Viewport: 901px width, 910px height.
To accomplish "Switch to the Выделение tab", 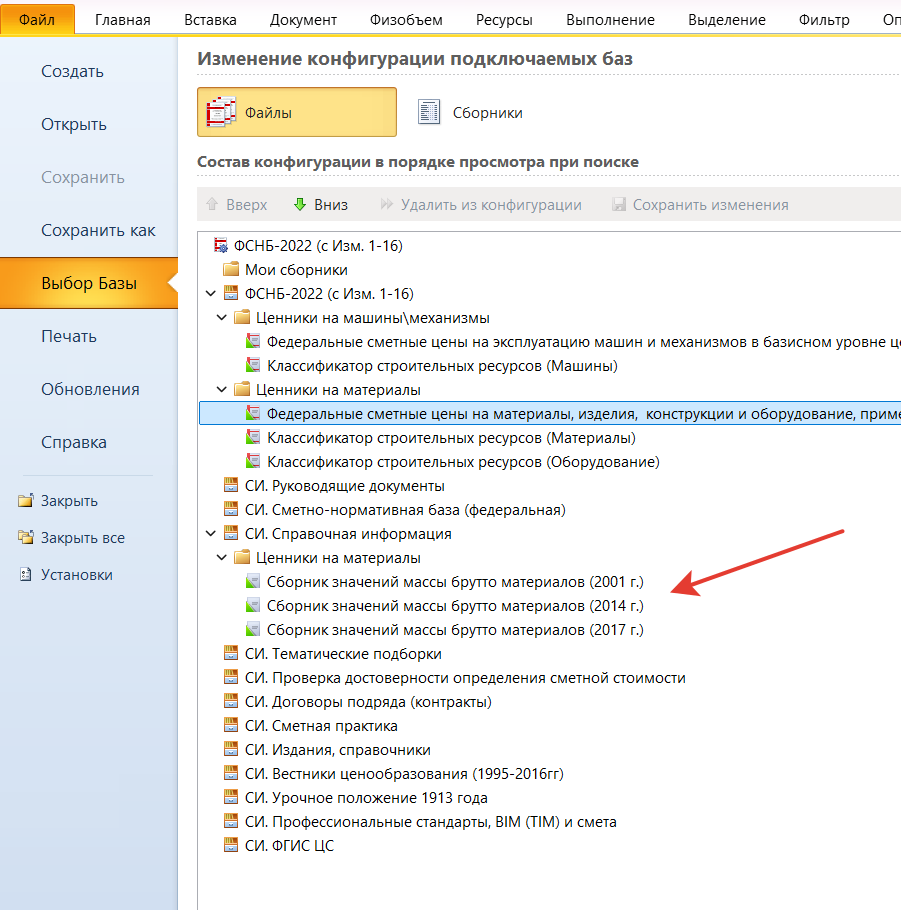I will pyautogui.click(x=726, y=20).
